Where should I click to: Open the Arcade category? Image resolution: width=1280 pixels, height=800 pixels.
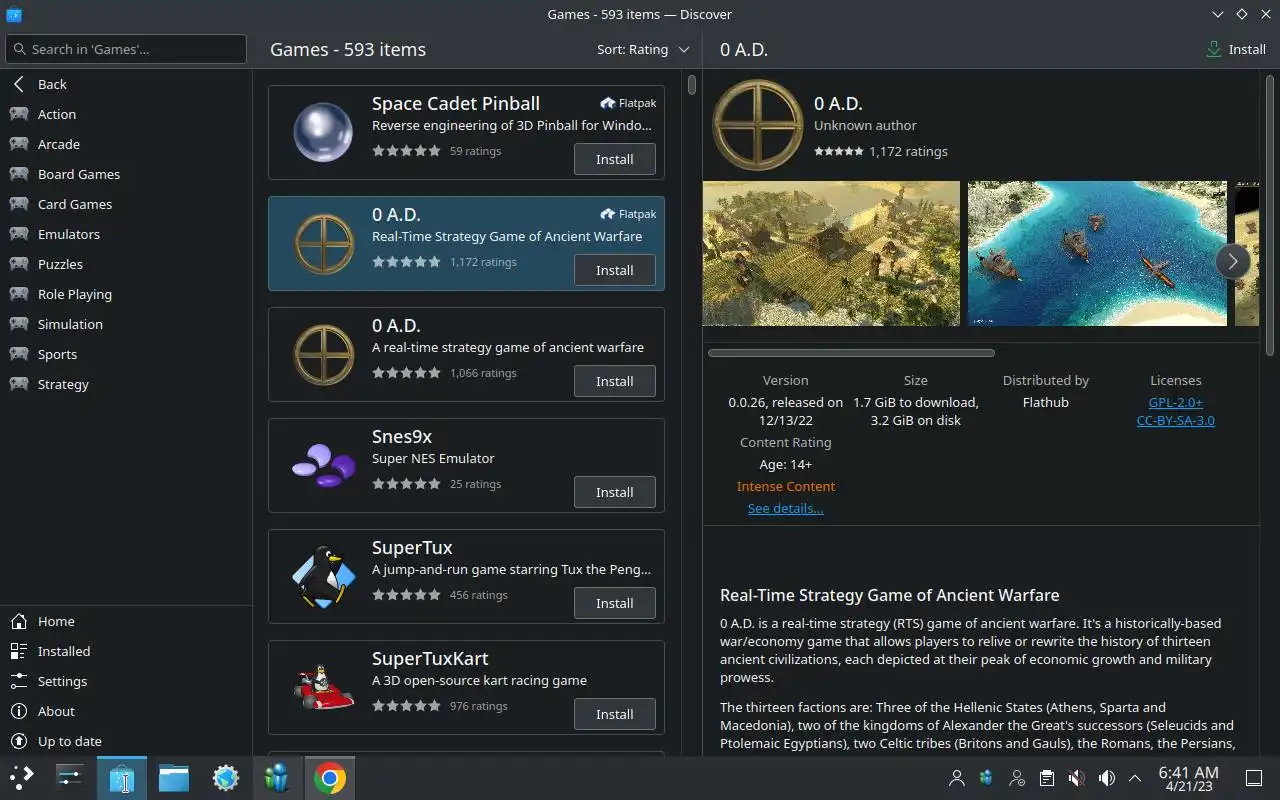click(x=126, y=144)
